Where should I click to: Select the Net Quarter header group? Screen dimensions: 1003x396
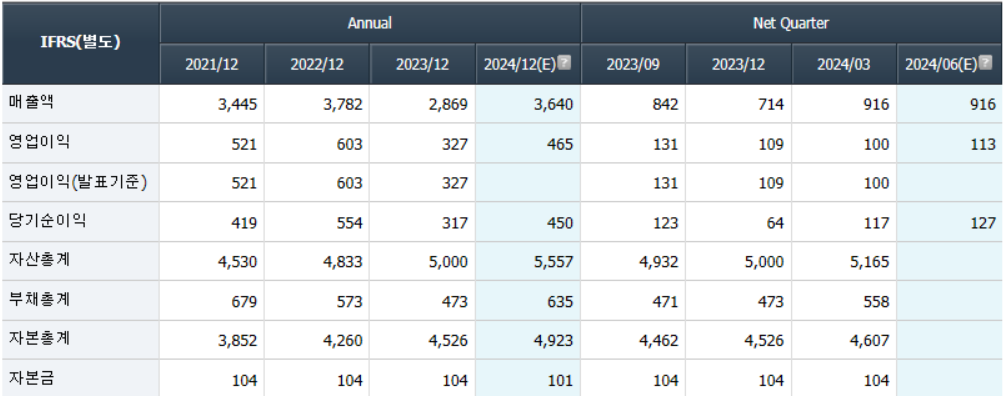click(791, 24)
